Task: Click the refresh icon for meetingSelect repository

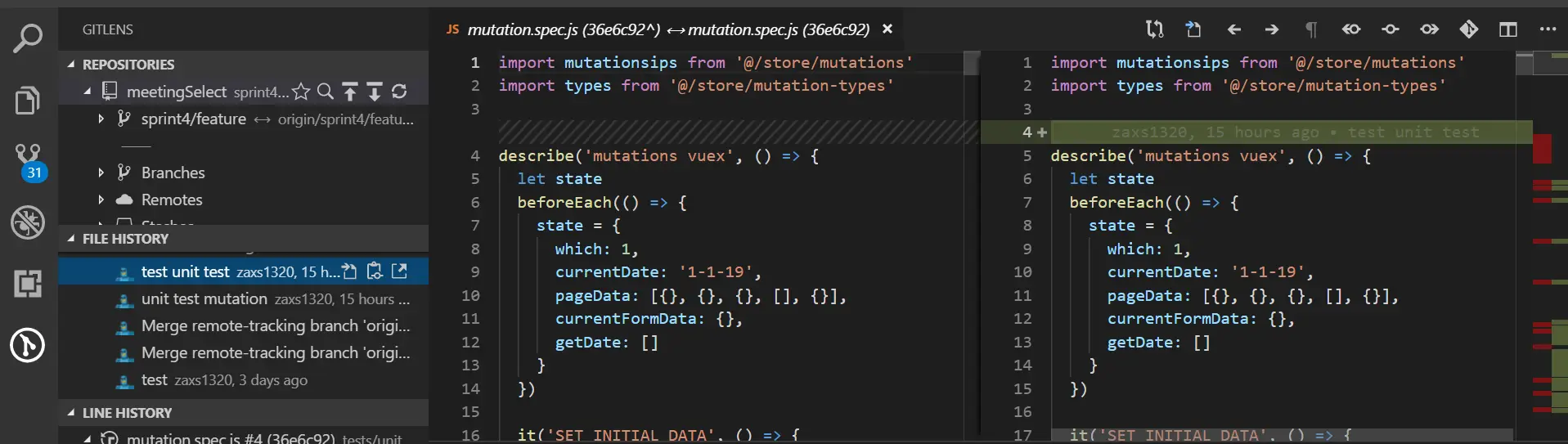Action: click(x=399, y=92)
